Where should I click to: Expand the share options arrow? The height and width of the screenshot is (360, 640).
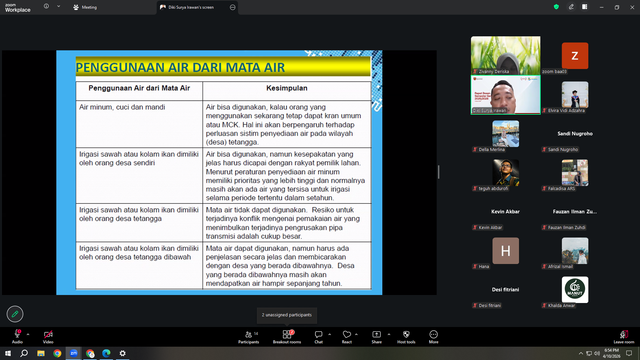pos(389,334)
